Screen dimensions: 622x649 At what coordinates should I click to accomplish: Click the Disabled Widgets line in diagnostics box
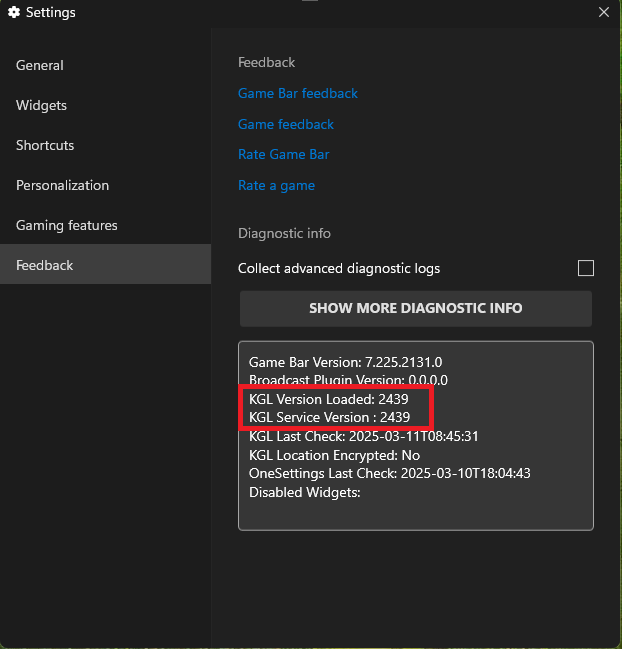point(305,493)
